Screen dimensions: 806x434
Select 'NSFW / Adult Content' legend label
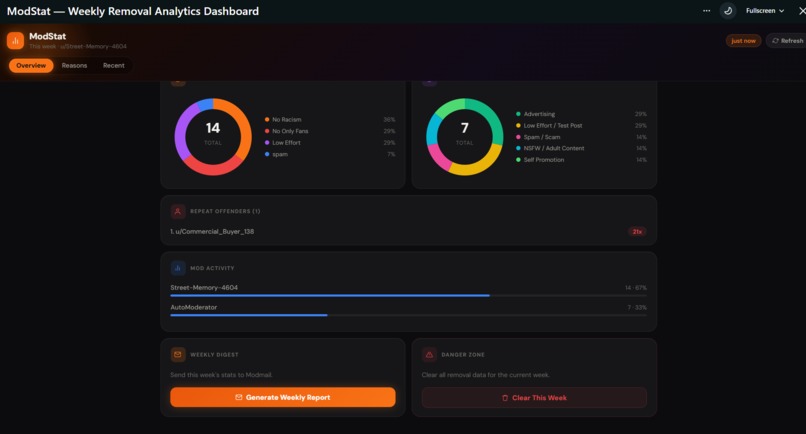click(x=554, y=148)
